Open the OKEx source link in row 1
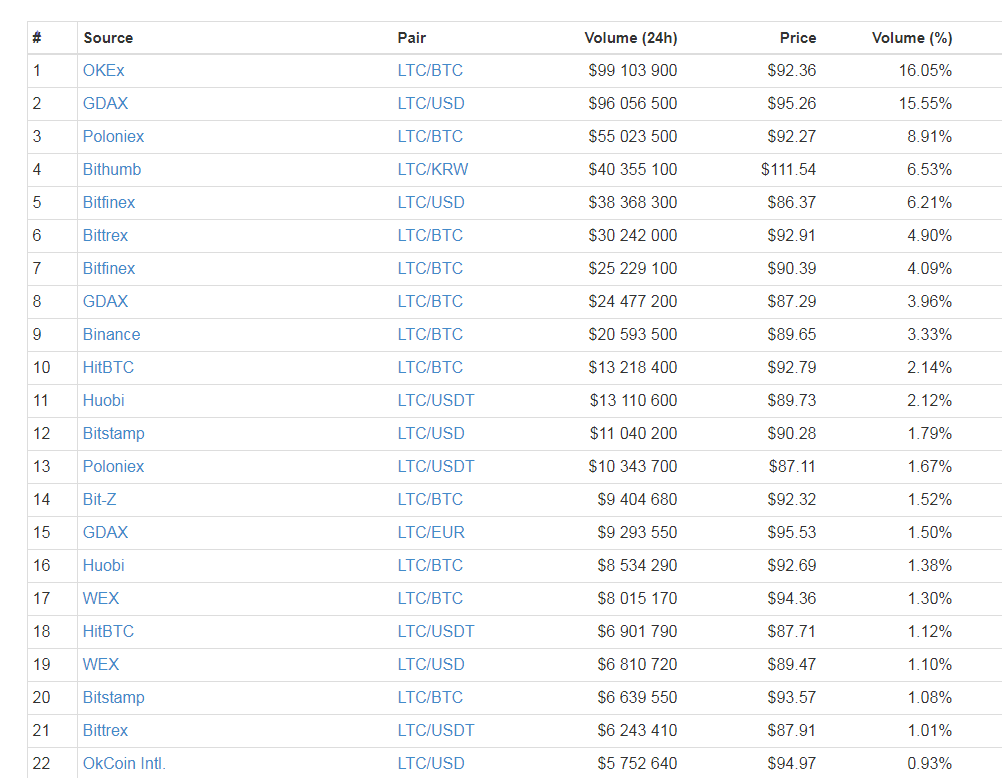 pos(104,70)
